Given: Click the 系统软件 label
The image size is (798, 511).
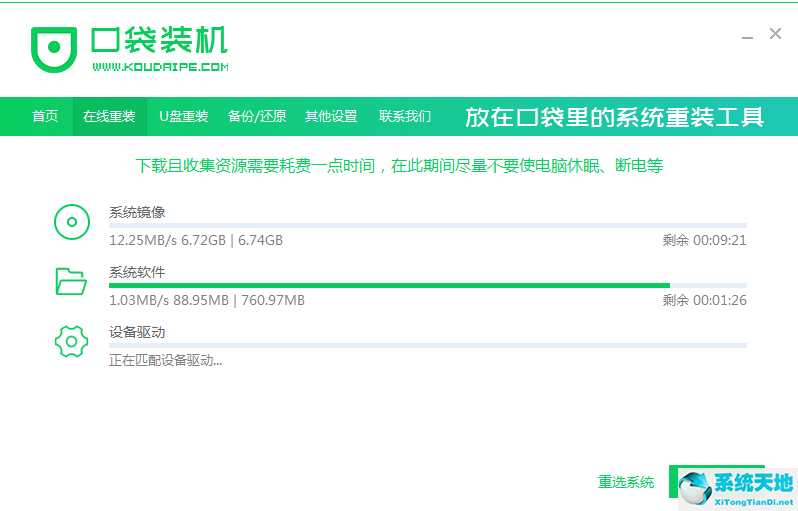Looking at the screenshot, I should pos(137,272).
